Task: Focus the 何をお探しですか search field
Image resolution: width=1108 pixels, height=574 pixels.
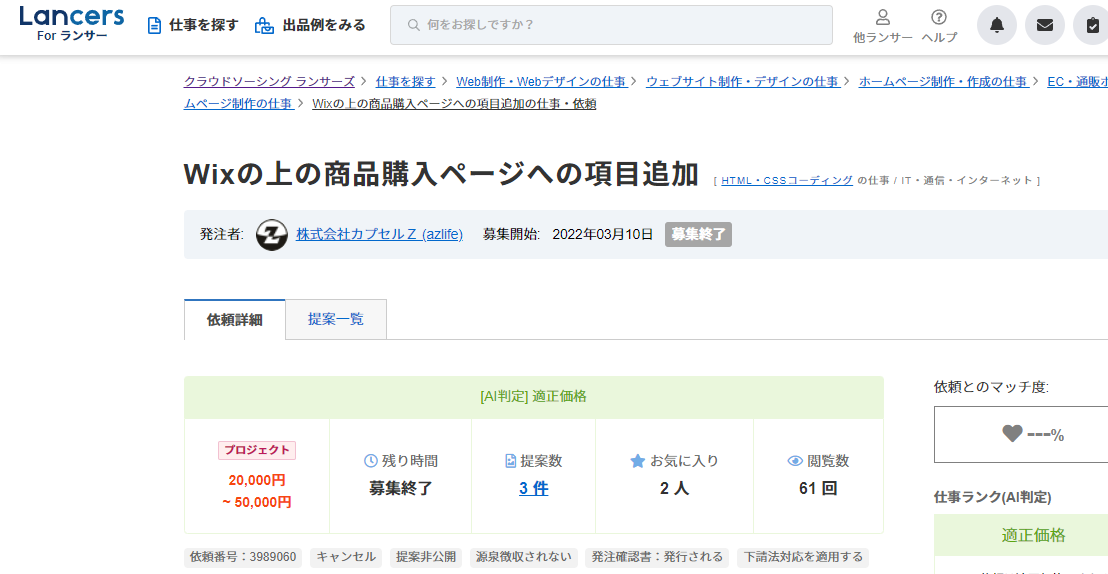Action: (611, 25)
